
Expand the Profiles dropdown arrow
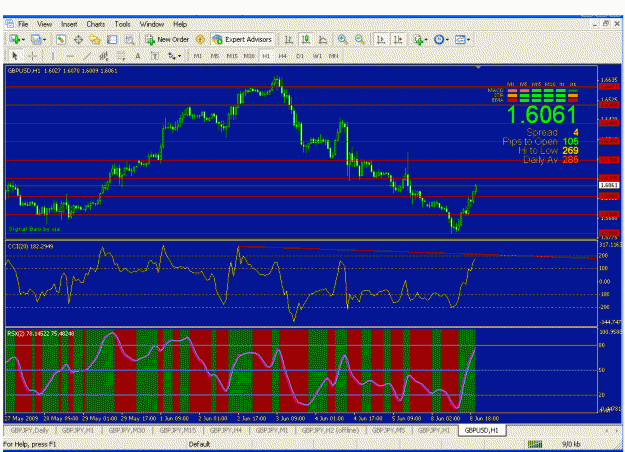[x=44, y=40]
